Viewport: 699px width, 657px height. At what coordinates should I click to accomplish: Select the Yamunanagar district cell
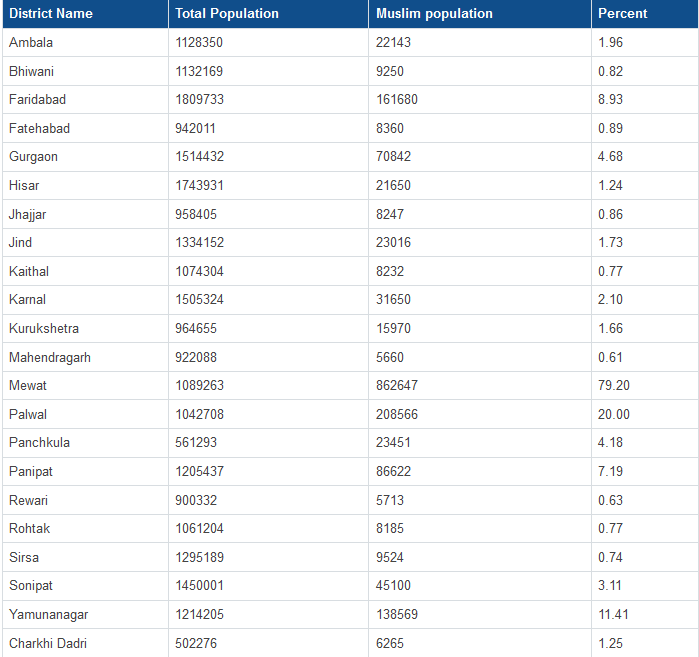pos(49,614)
